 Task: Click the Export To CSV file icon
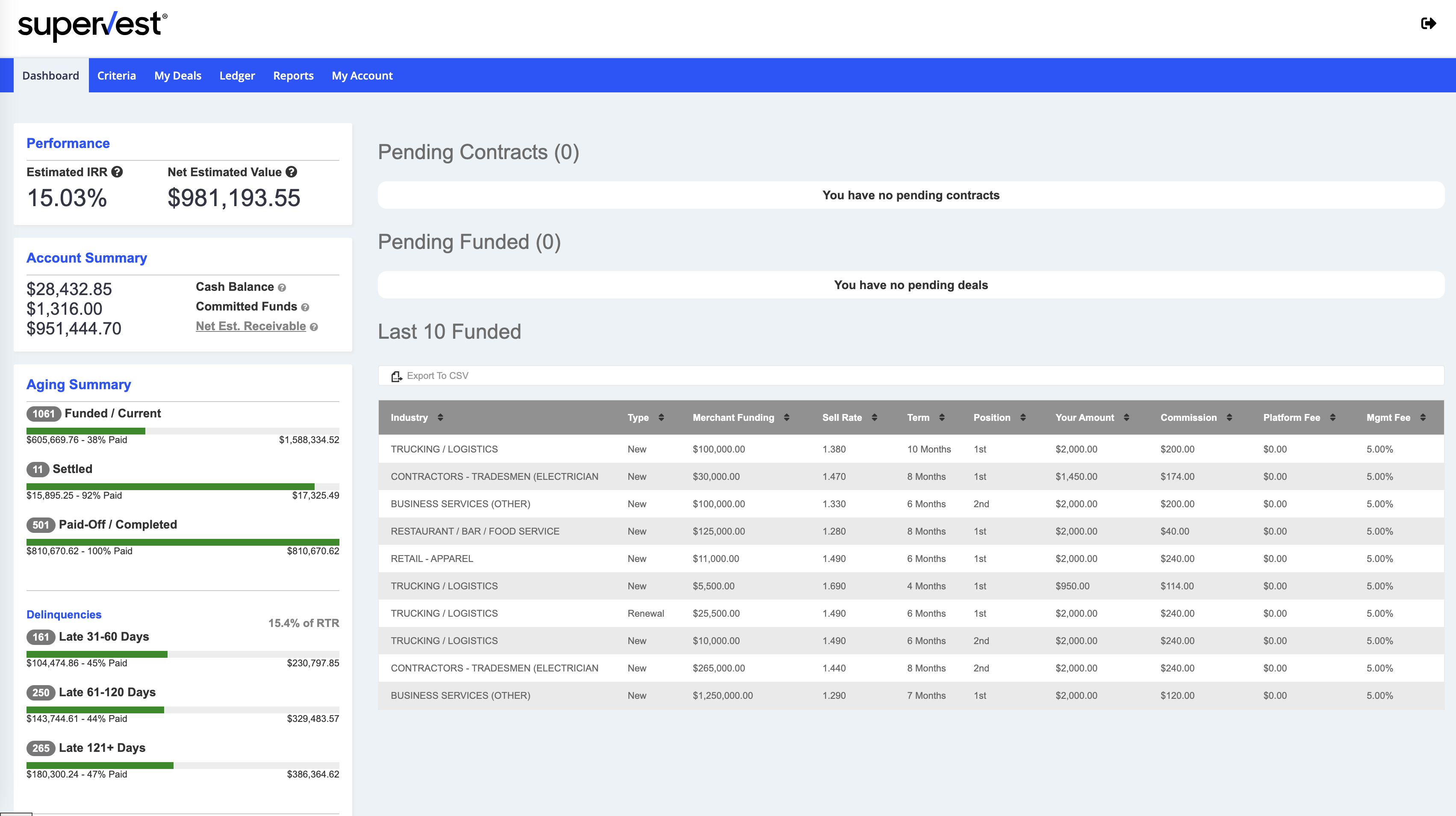coord(396,376)
